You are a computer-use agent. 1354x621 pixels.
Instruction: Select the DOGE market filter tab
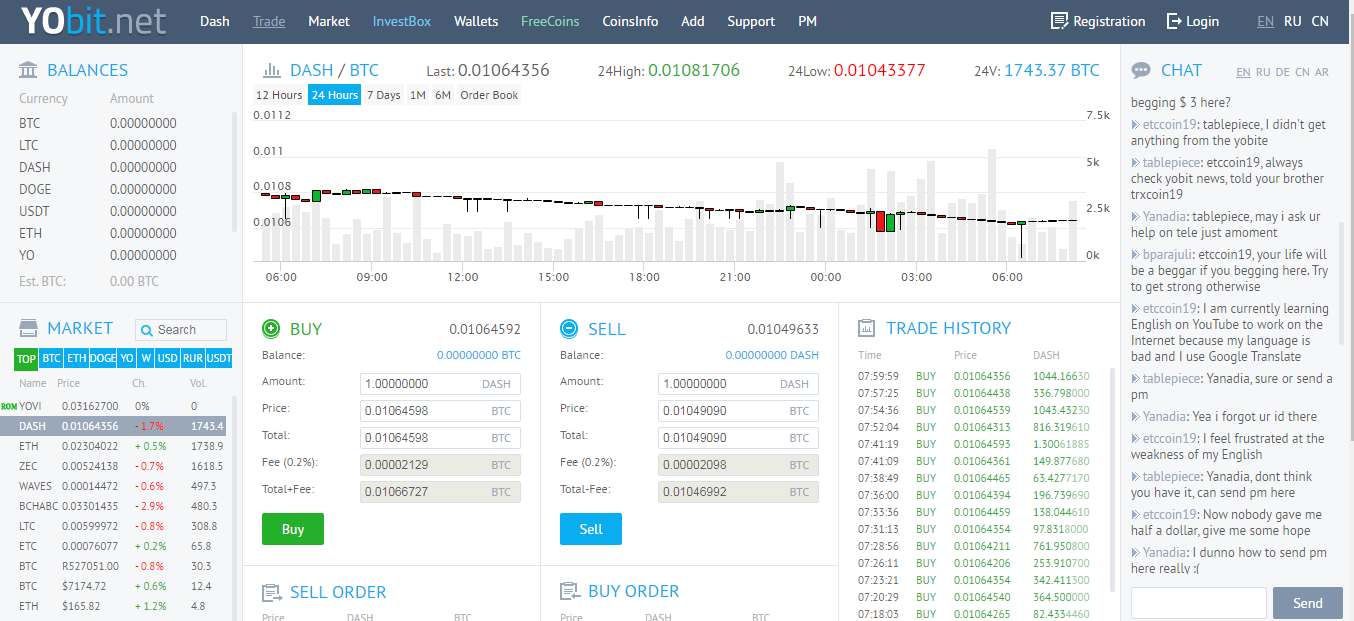pos(102,358)
